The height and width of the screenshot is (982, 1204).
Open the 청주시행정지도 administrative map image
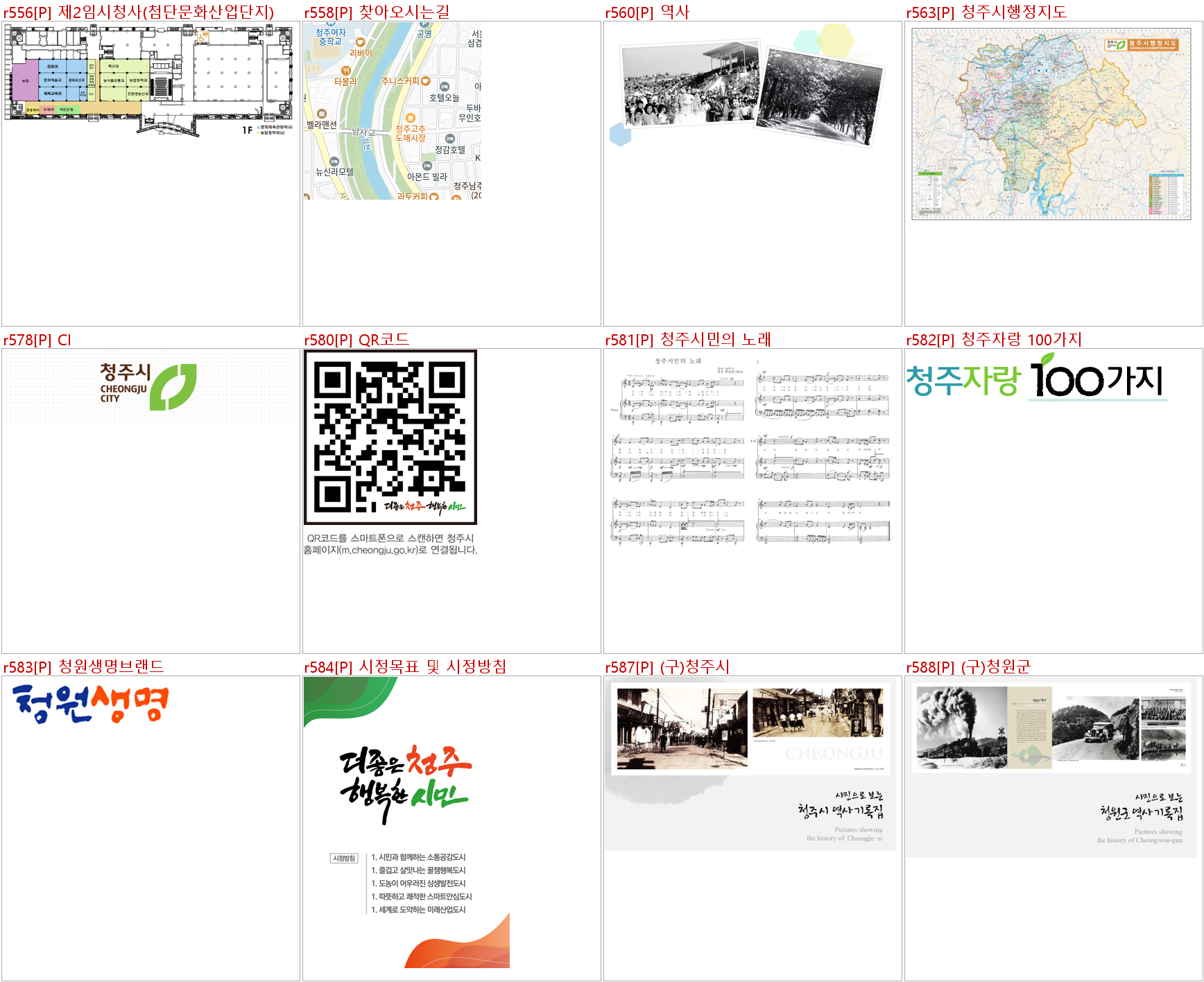1051,124
